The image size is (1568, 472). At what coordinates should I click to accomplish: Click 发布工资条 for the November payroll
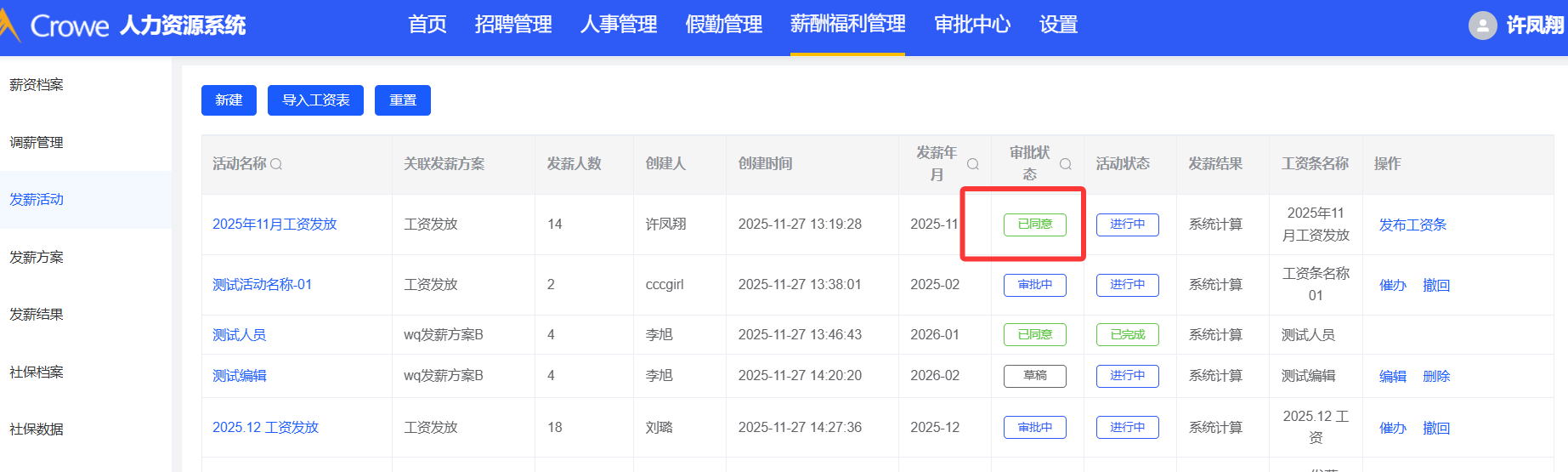pyautogui.click(x=1412, y=225)
